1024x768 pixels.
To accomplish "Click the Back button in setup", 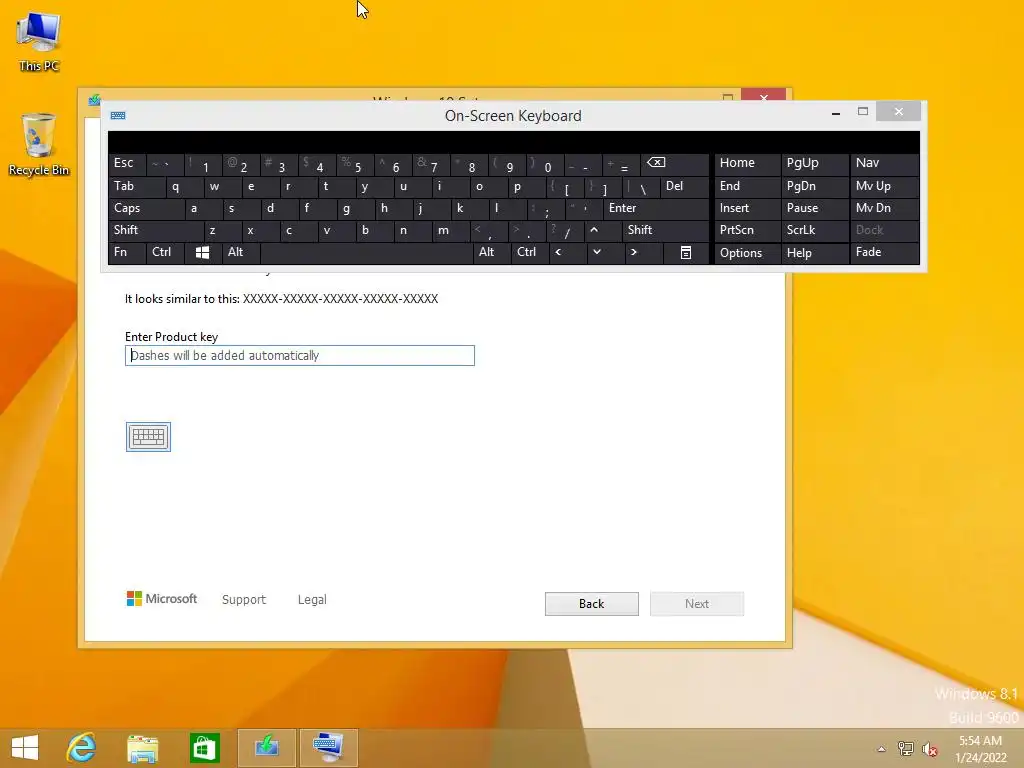I will click(x=592, y=603).
